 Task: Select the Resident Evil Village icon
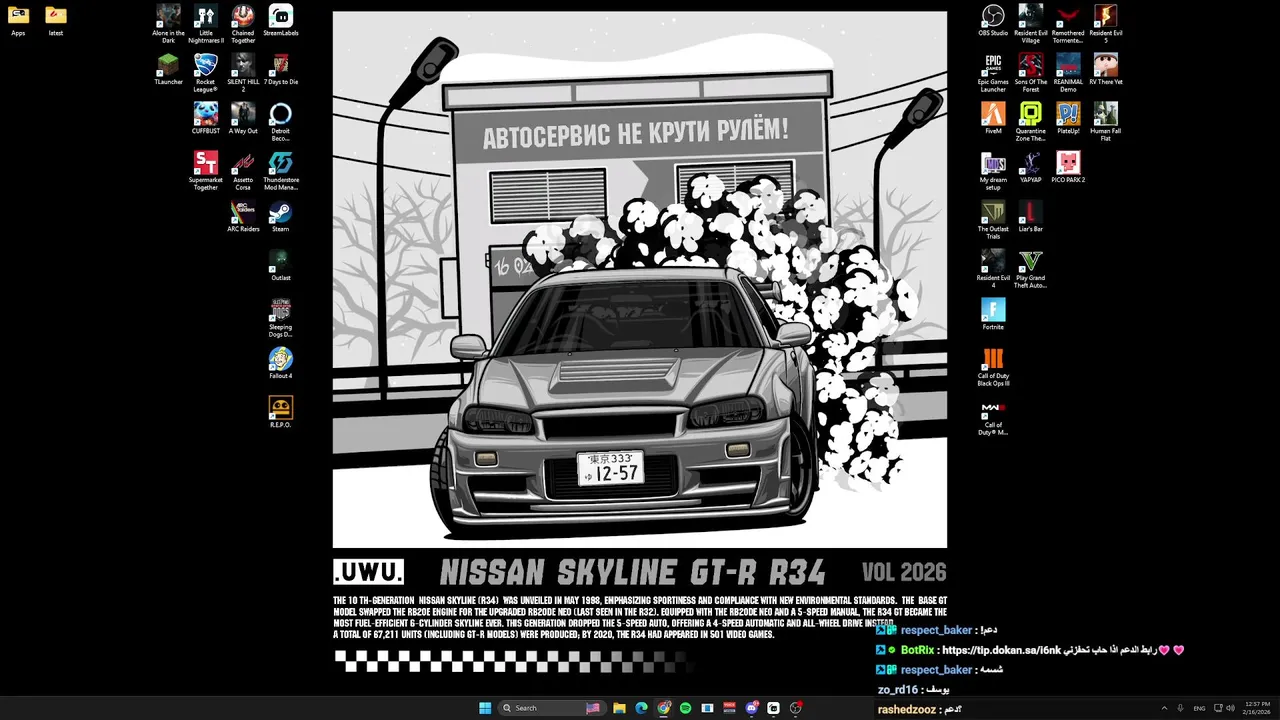tap(1031, 24)
